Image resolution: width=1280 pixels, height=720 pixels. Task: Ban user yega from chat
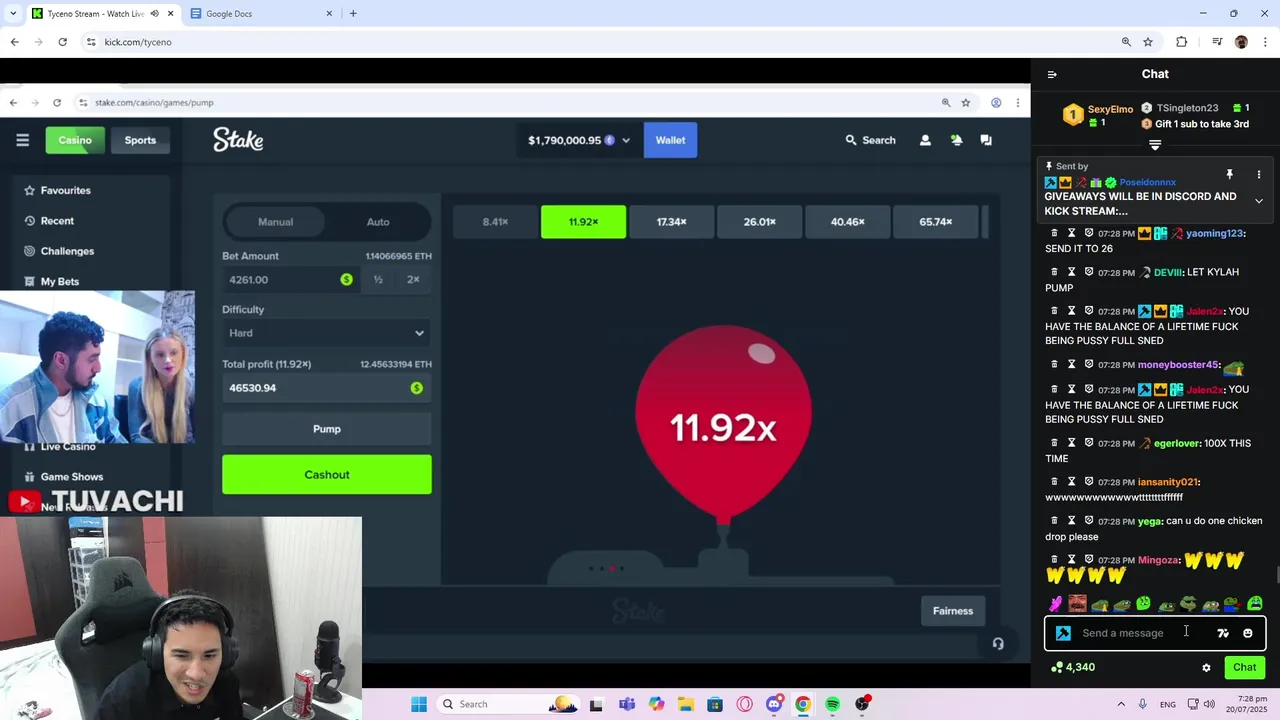(1089, 521)
